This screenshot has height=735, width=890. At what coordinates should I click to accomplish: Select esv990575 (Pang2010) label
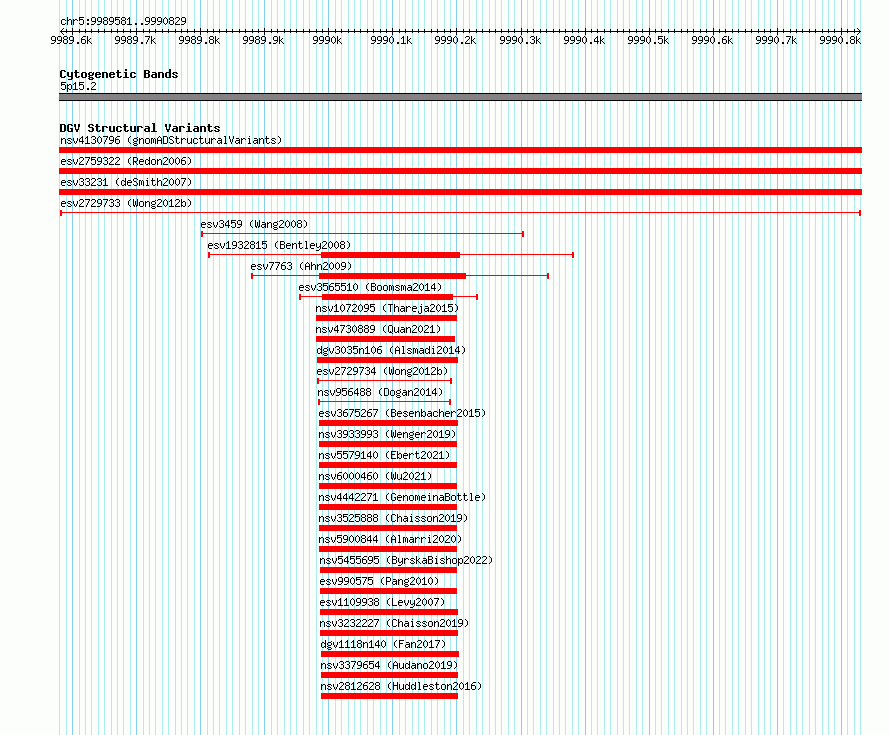pyautogui.click(x=379, y=581)
